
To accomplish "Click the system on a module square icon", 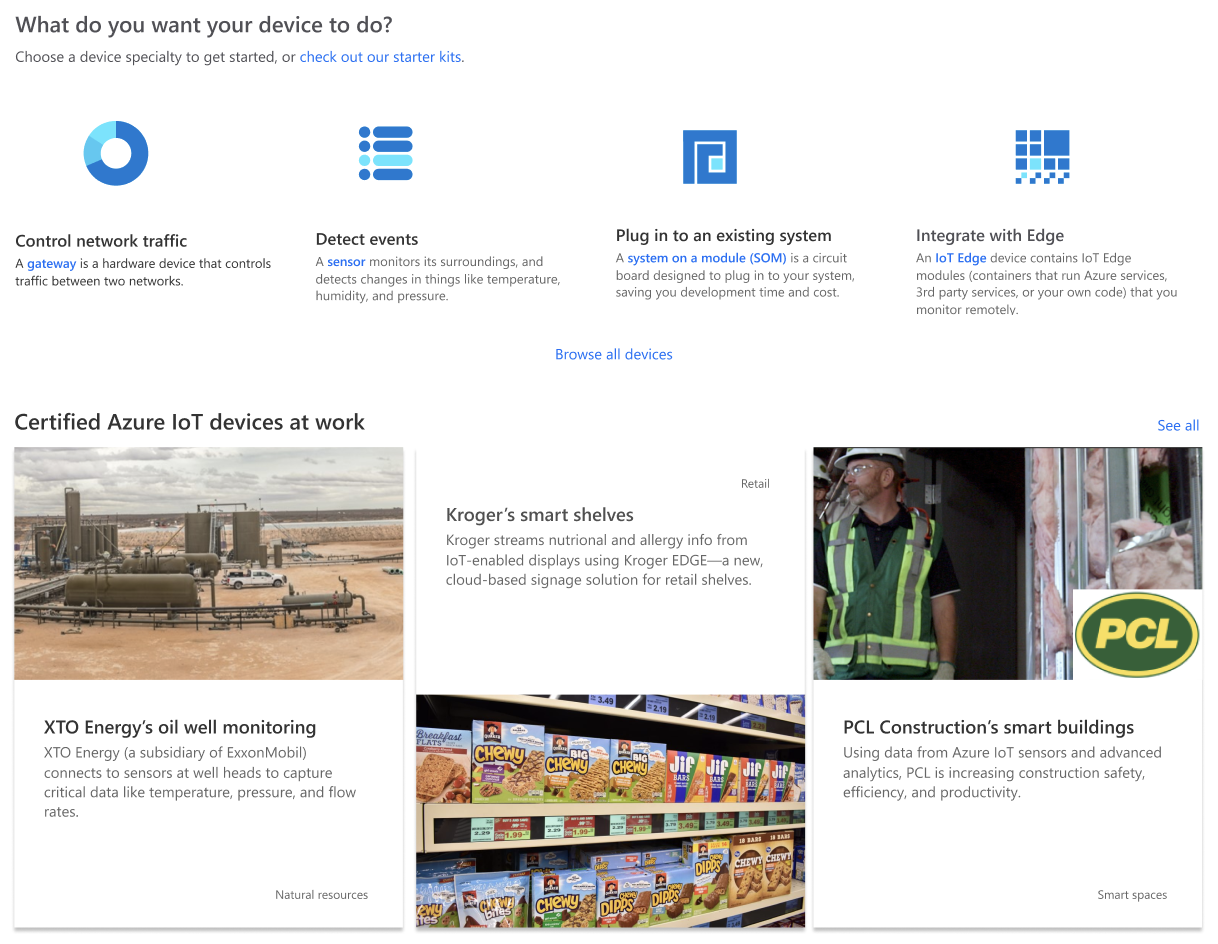I will (710, 157).
